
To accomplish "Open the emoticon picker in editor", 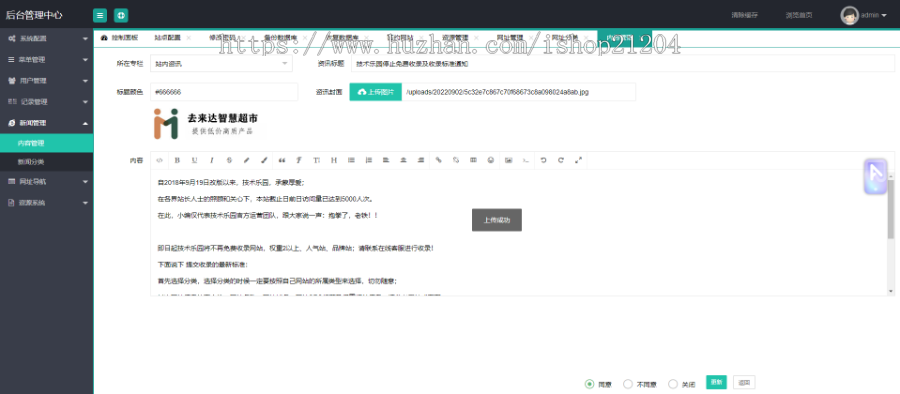I will point(491,160).
